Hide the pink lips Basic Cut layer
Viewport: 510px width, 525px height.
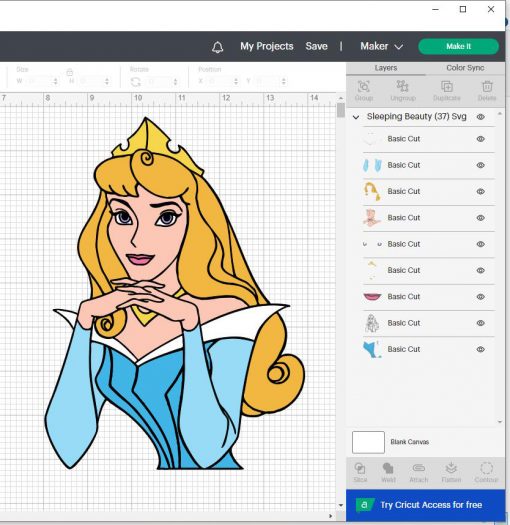click(481, 297)
